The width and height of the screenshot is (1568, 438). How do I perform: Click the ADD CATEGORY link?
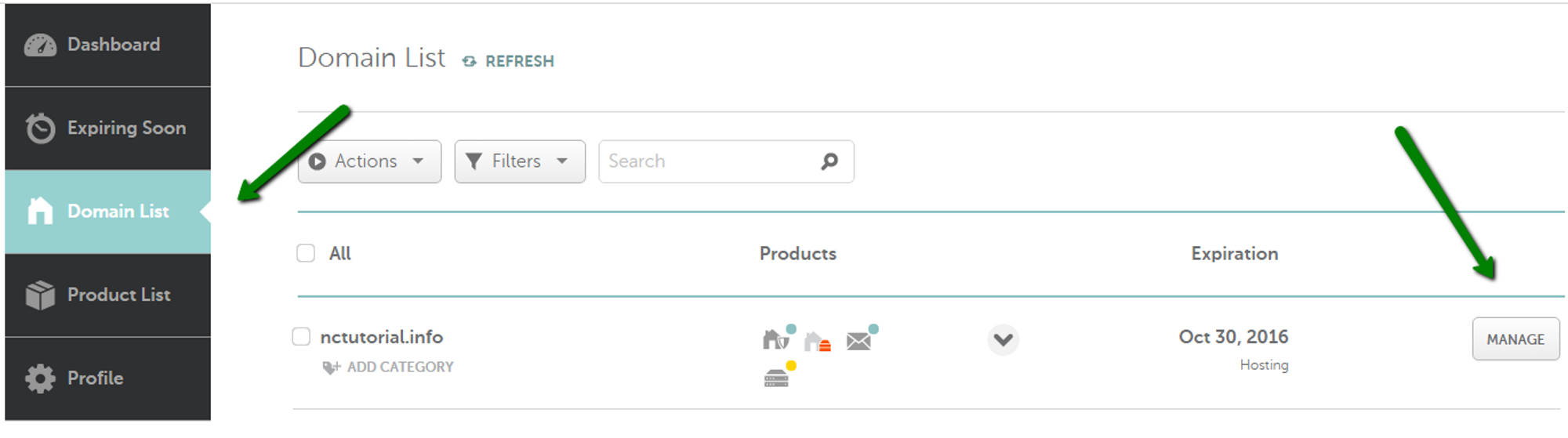coord(400,367)
